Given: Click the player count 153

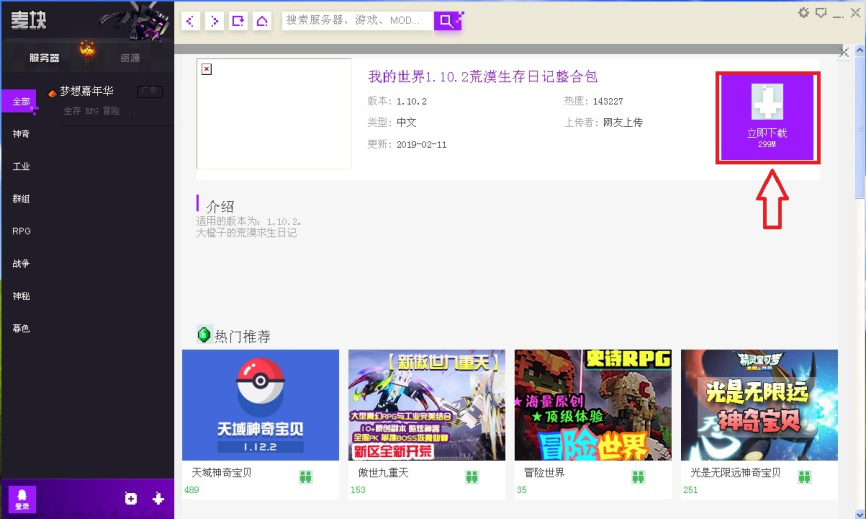Looking at the screenshot, I should click(358, 490).
